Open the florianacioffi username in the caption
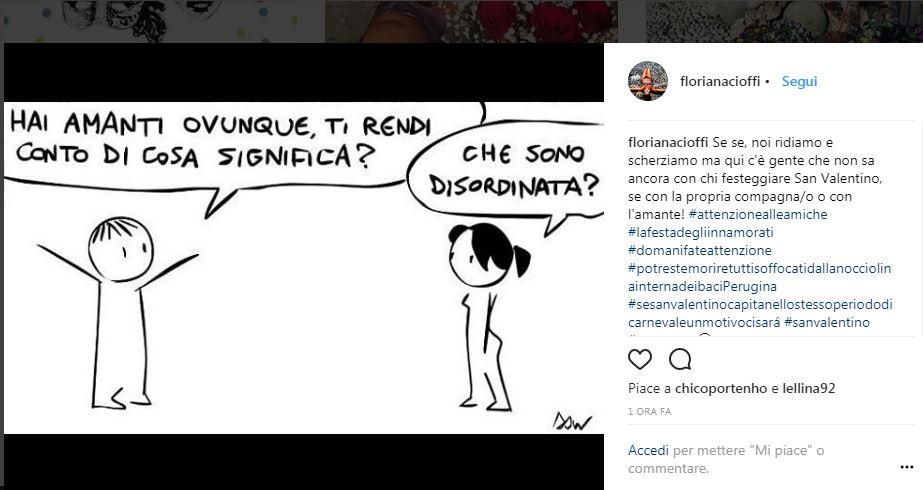 [x=669, y=142]
